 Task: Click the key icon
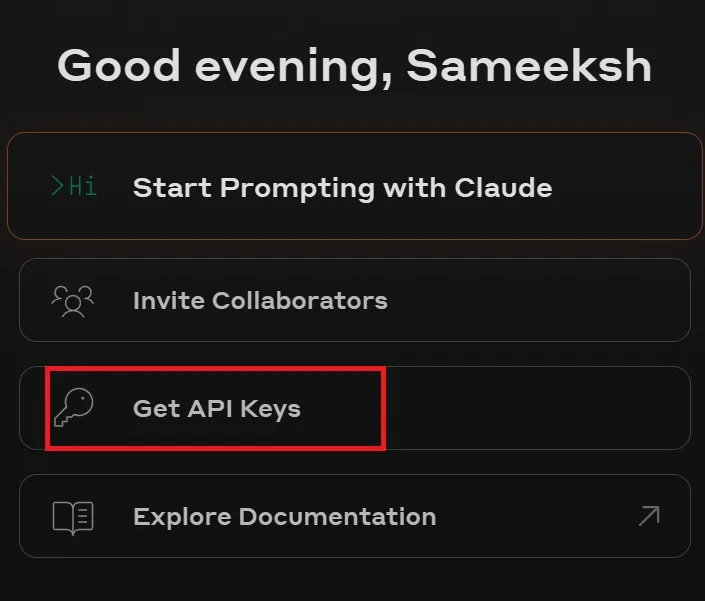[x=73, y=408]
